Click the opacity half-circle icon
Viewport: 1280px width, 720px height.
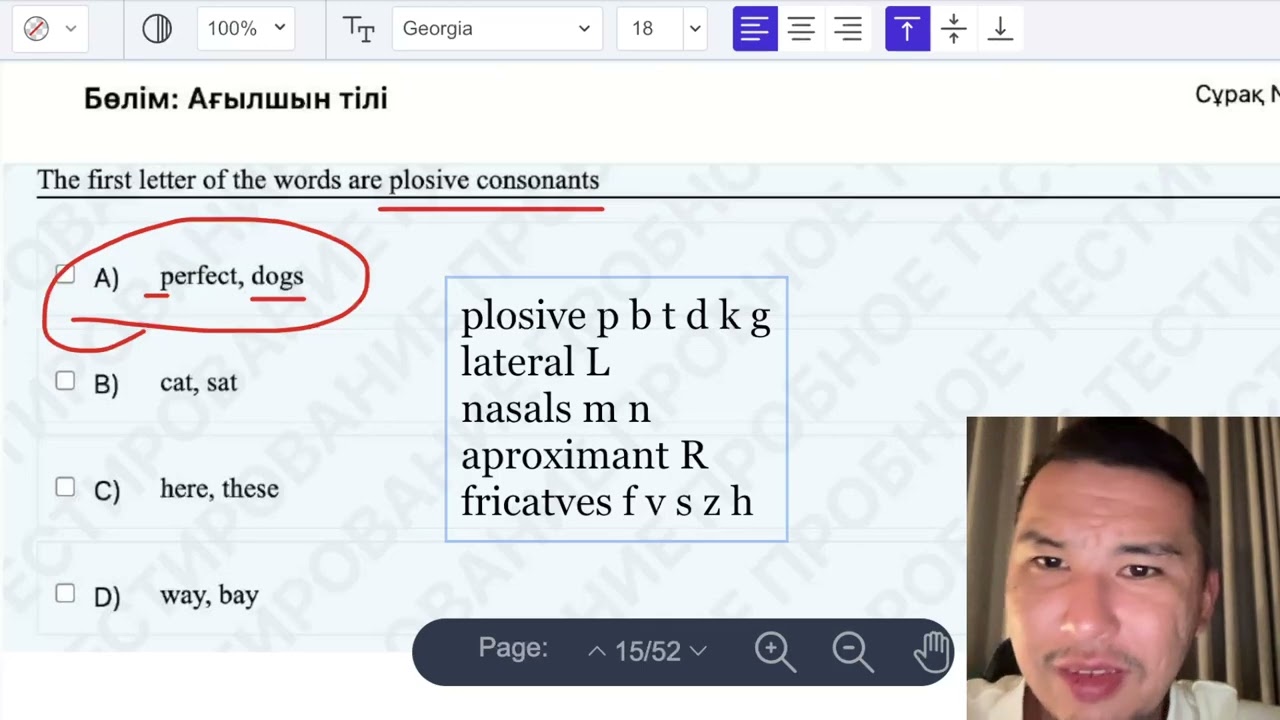pyautogui.click(x=157, y=29)
